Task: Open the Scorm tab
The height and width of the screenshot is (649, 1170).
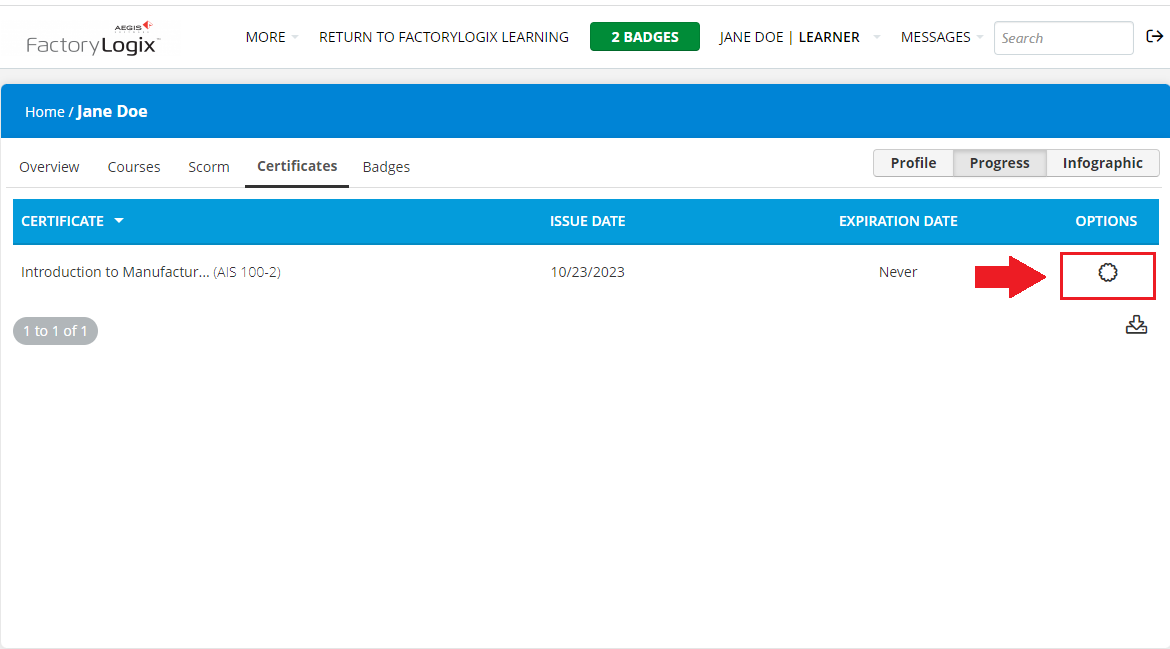Action: point(208,166)
